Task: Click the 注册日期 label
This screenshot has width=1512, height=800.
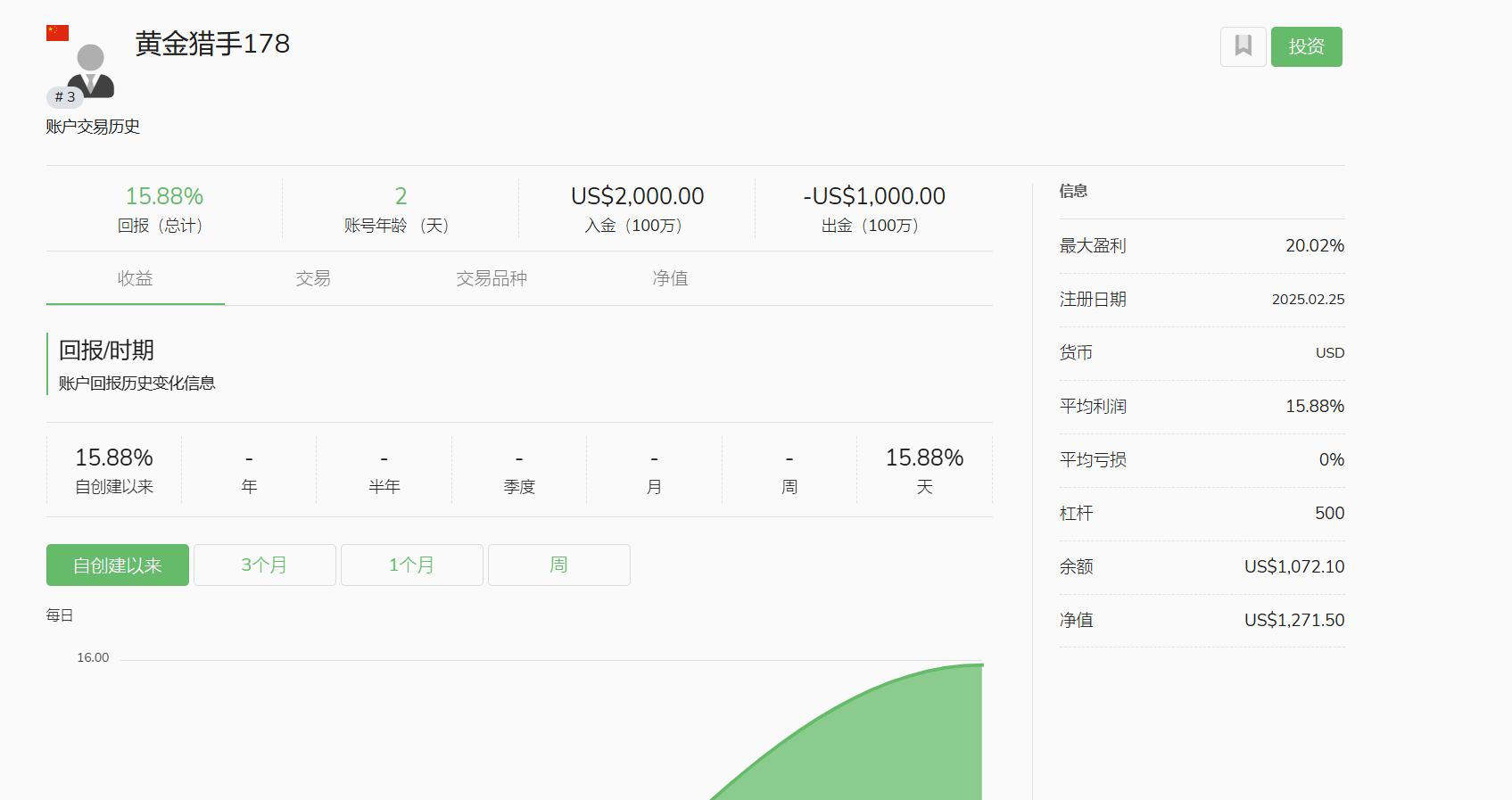Action: pos(1093,300)
